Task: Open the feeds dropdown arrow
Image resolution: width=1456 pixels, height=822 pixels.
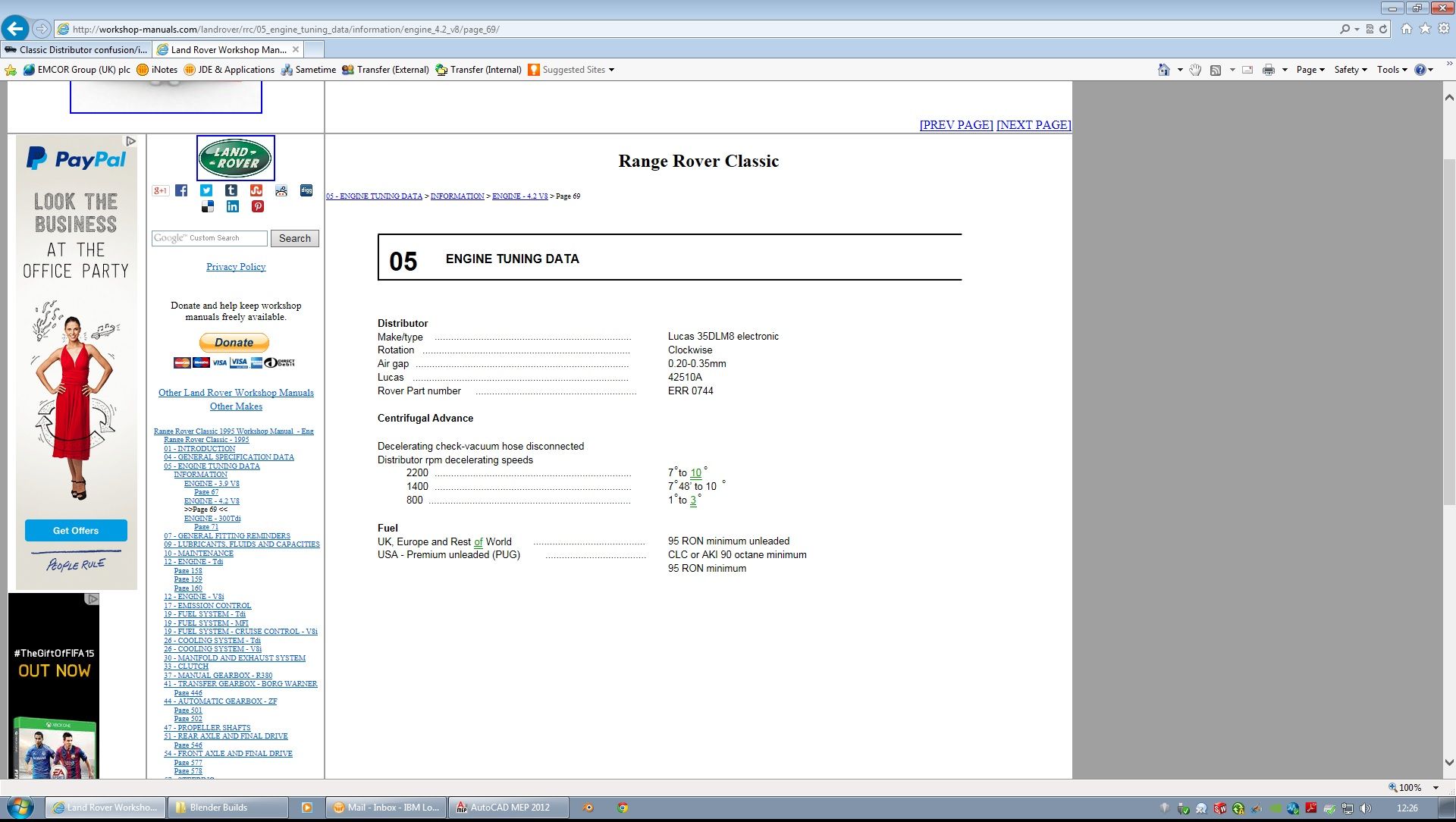Action: click(1232, 70)
